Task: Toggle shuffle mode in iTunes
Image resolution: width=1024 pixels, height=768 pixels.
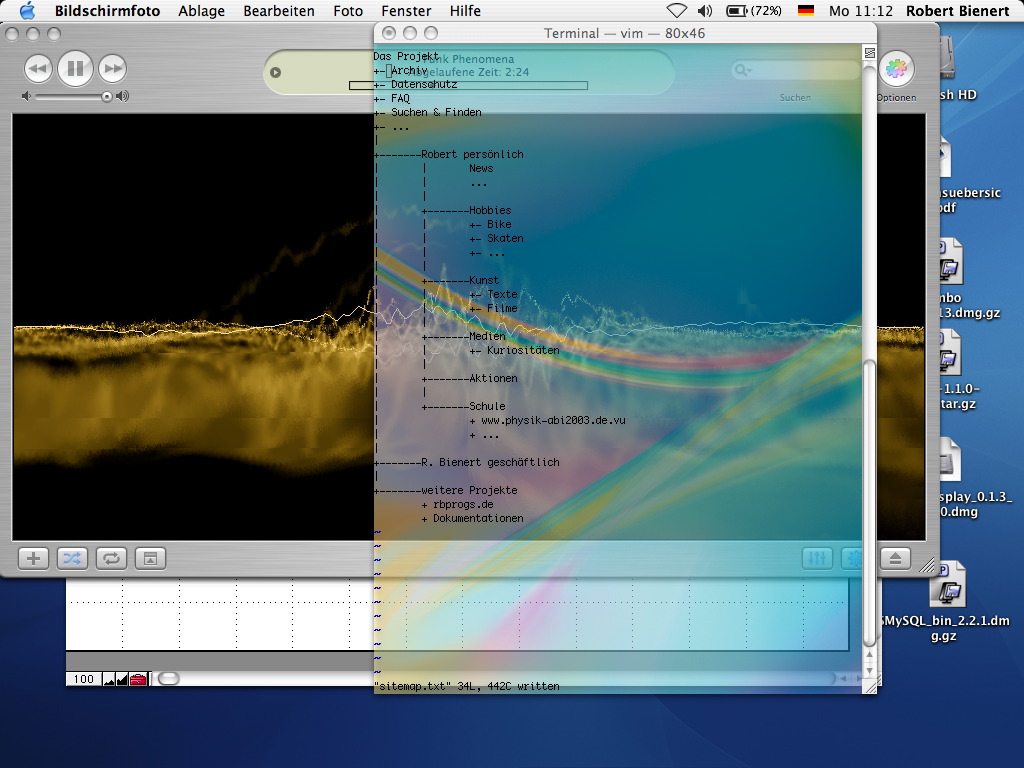Action: pos(72,558)
